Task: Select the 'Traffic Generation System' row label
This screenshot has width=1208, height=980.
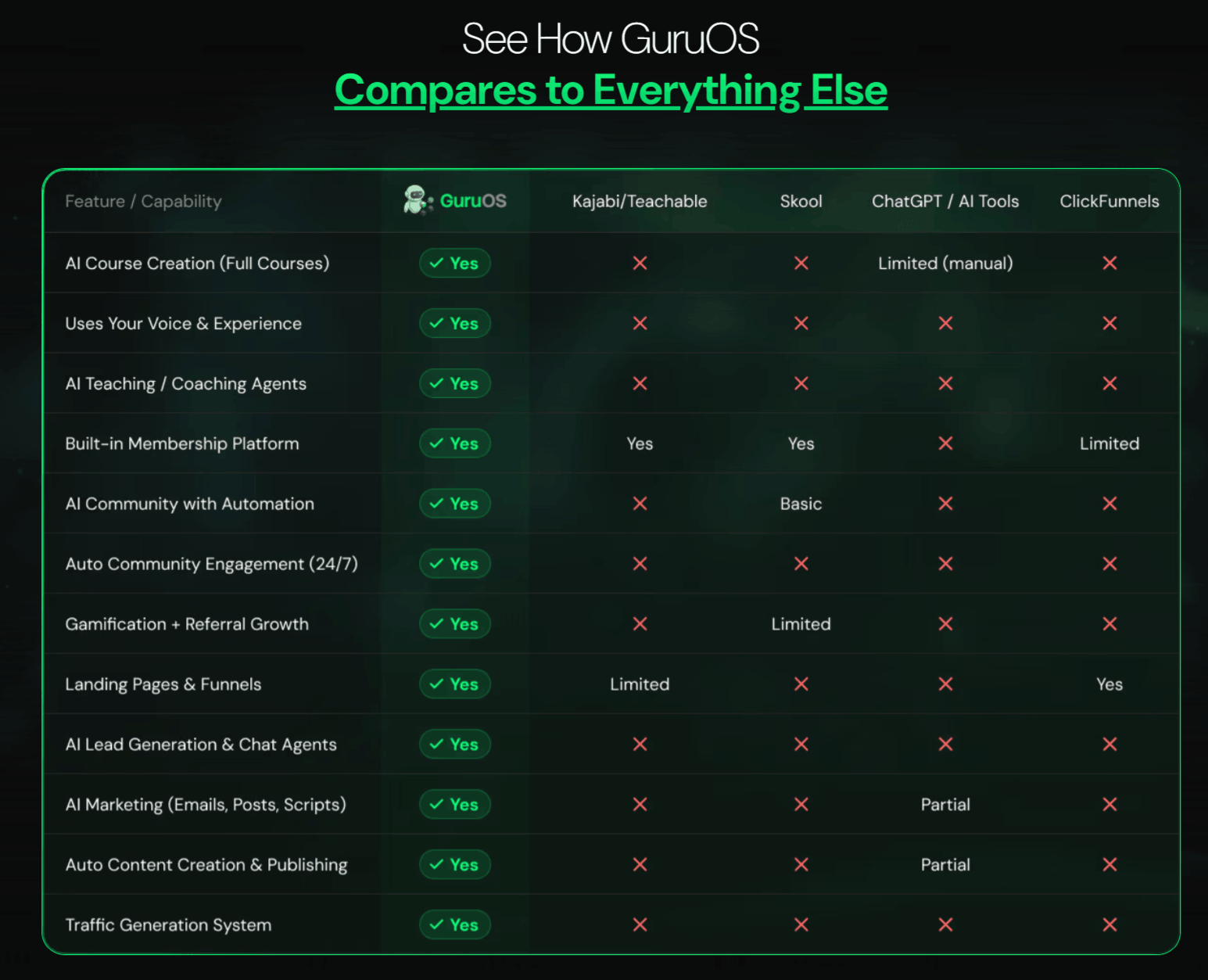Action: pos(168,924)
